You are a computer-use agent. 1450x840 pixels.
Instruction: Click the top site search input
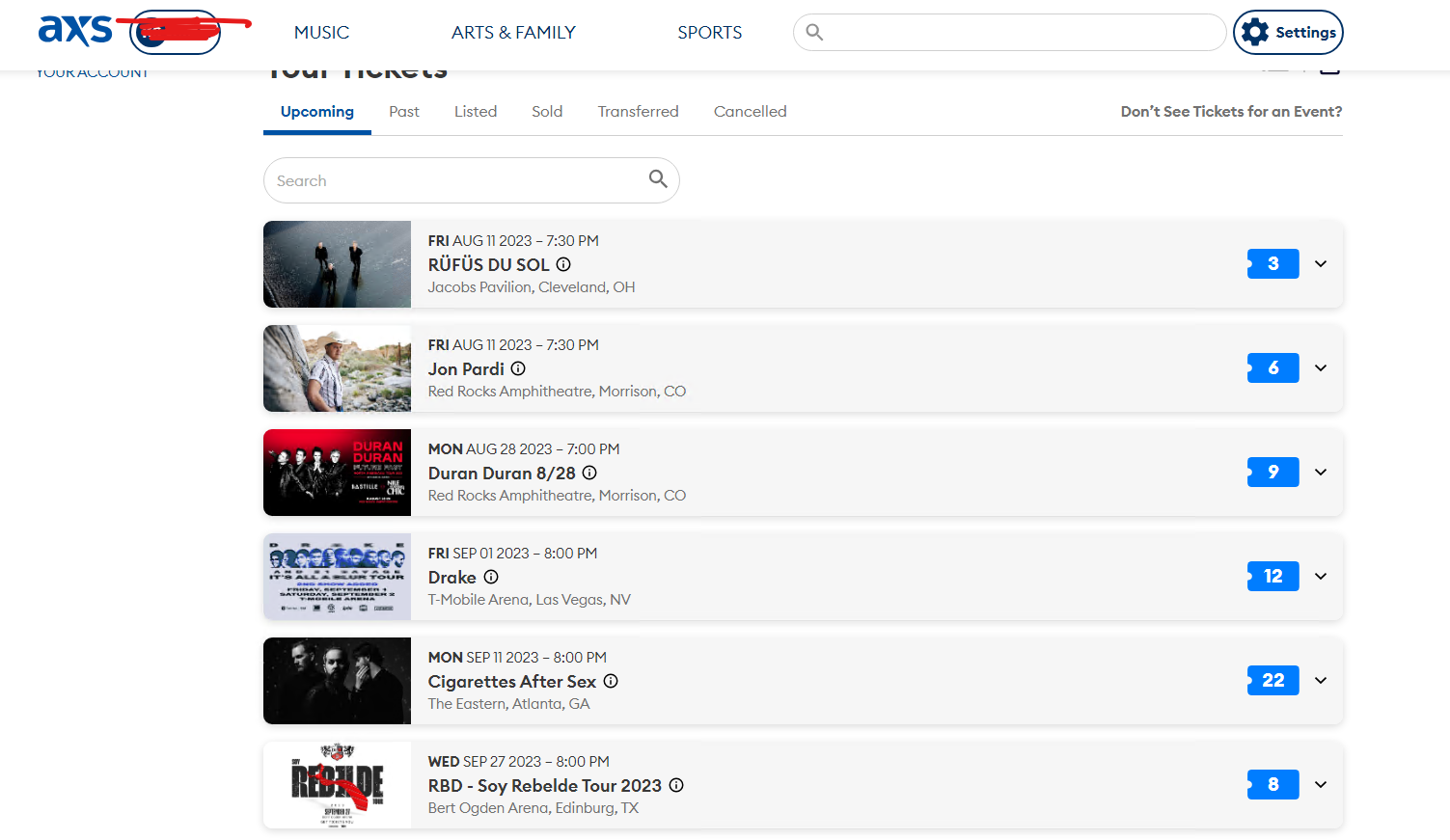click(1009, 32)
